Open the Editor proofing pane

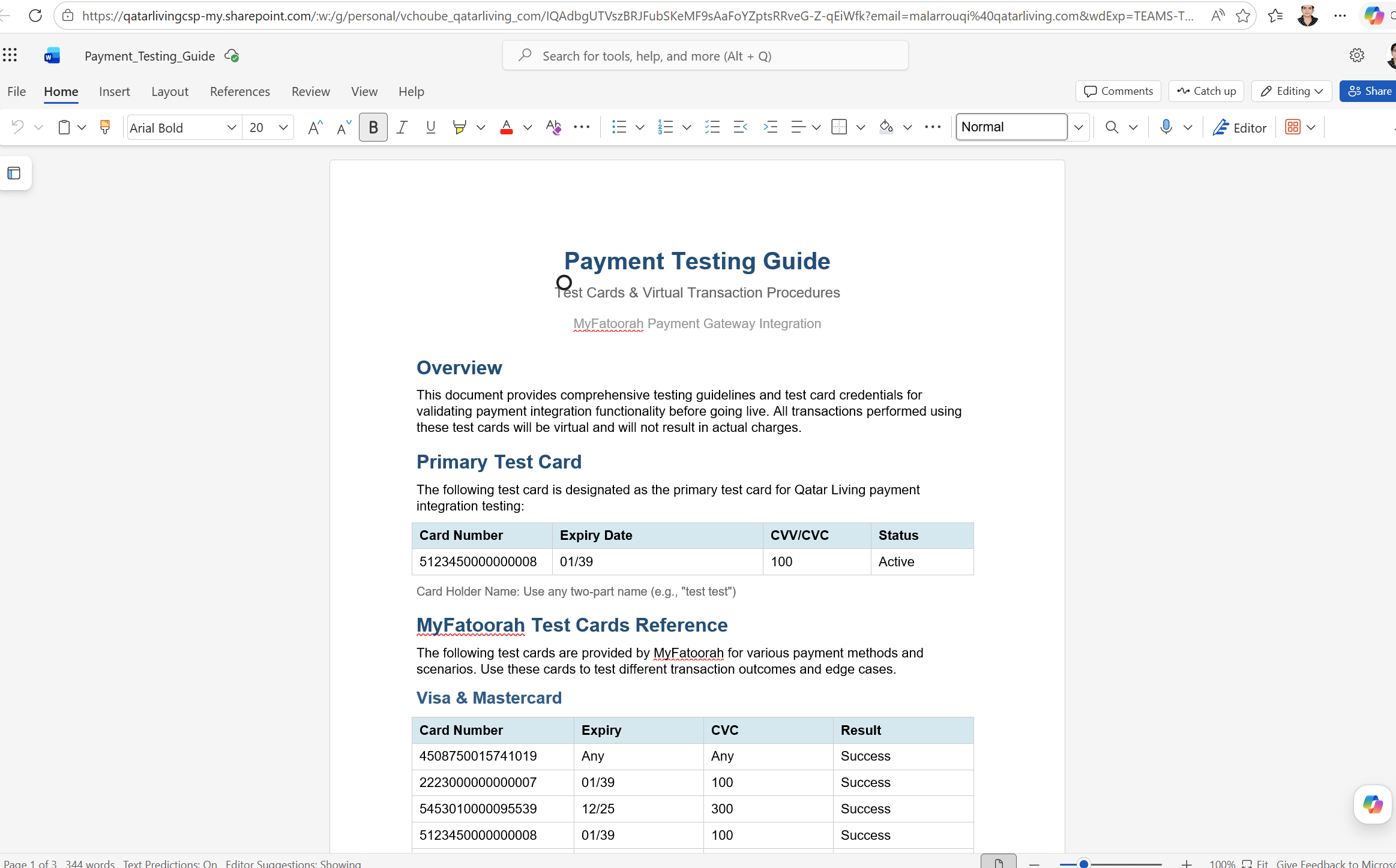pyautogui.click(x=1239, y=128)
